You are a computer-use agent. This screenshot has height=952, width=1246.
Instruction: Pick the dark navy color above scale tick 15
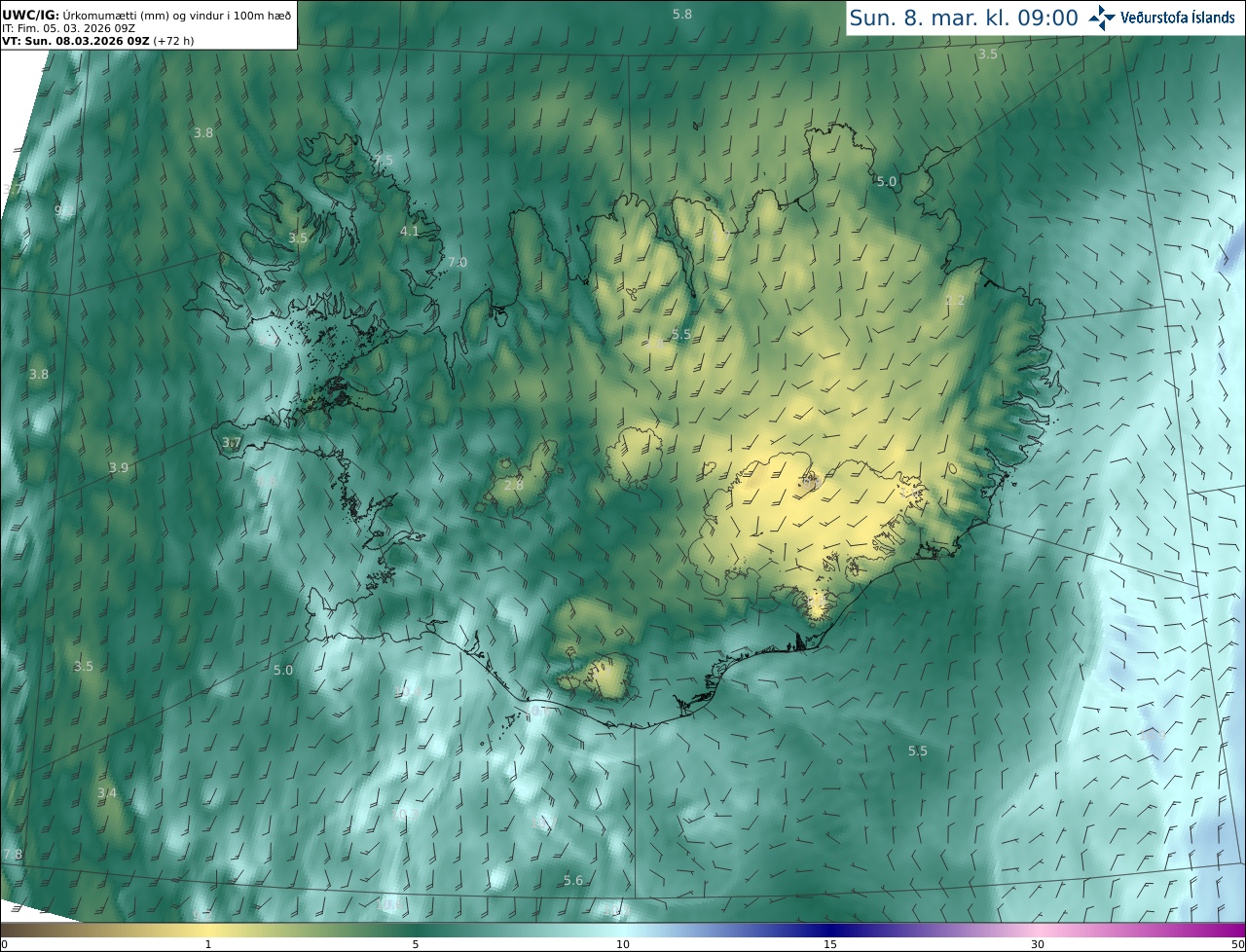[830, 931]
